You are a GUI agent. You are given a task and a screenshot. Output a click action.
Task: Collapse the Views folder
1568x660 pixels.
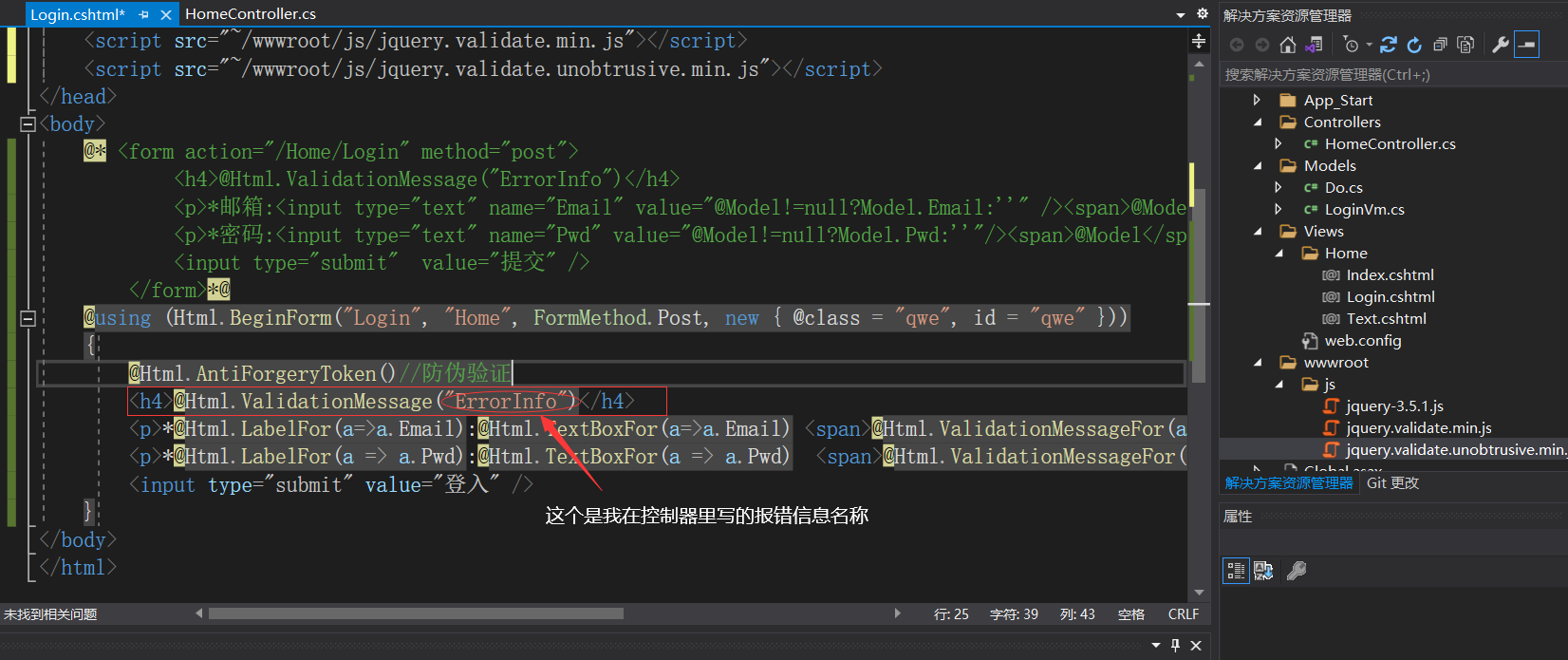click(1258, 231)
